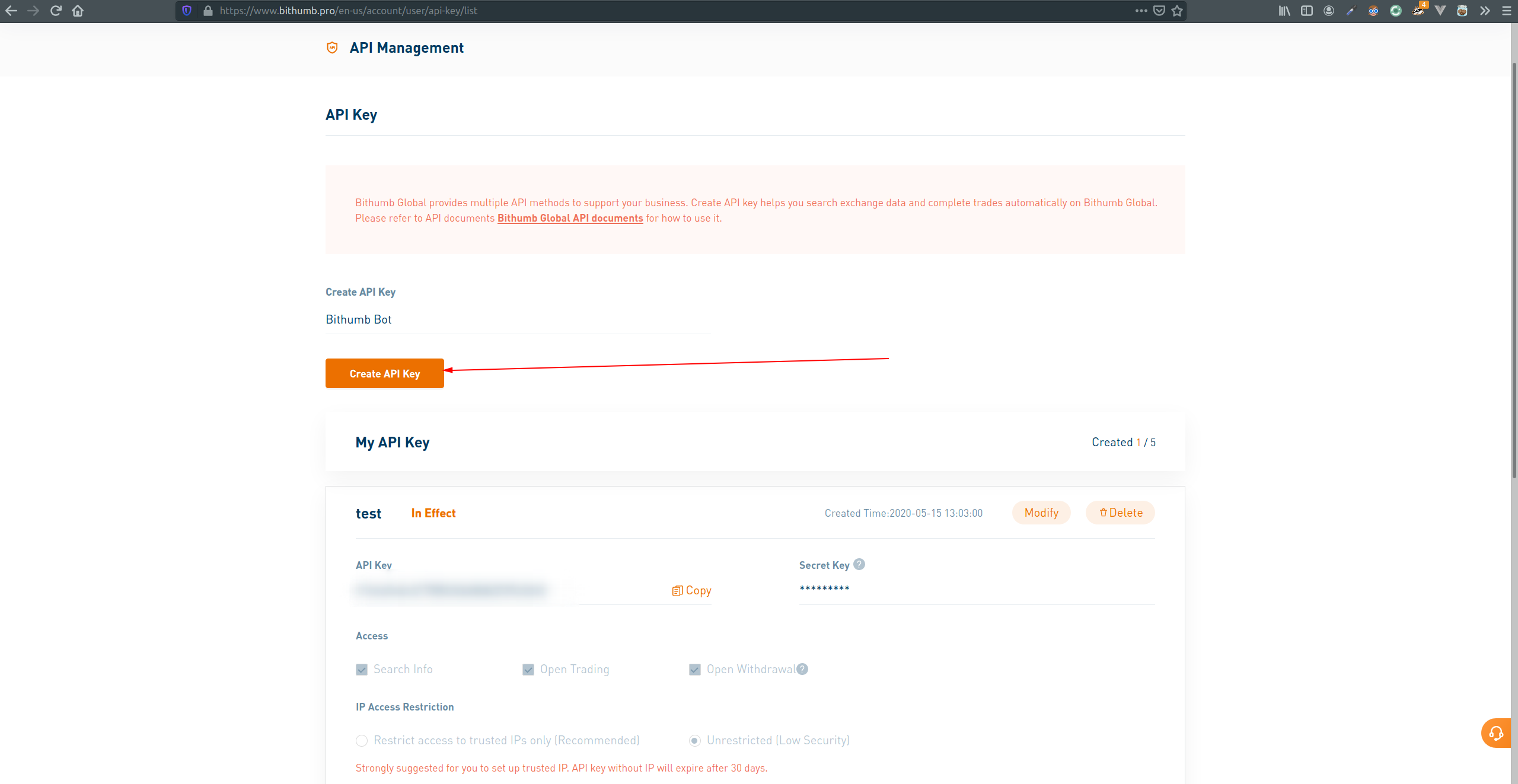This screenshot has height=784, width=1518.
Task: Open the Firefox hamburger menu
Action: tap(1506, 11)
